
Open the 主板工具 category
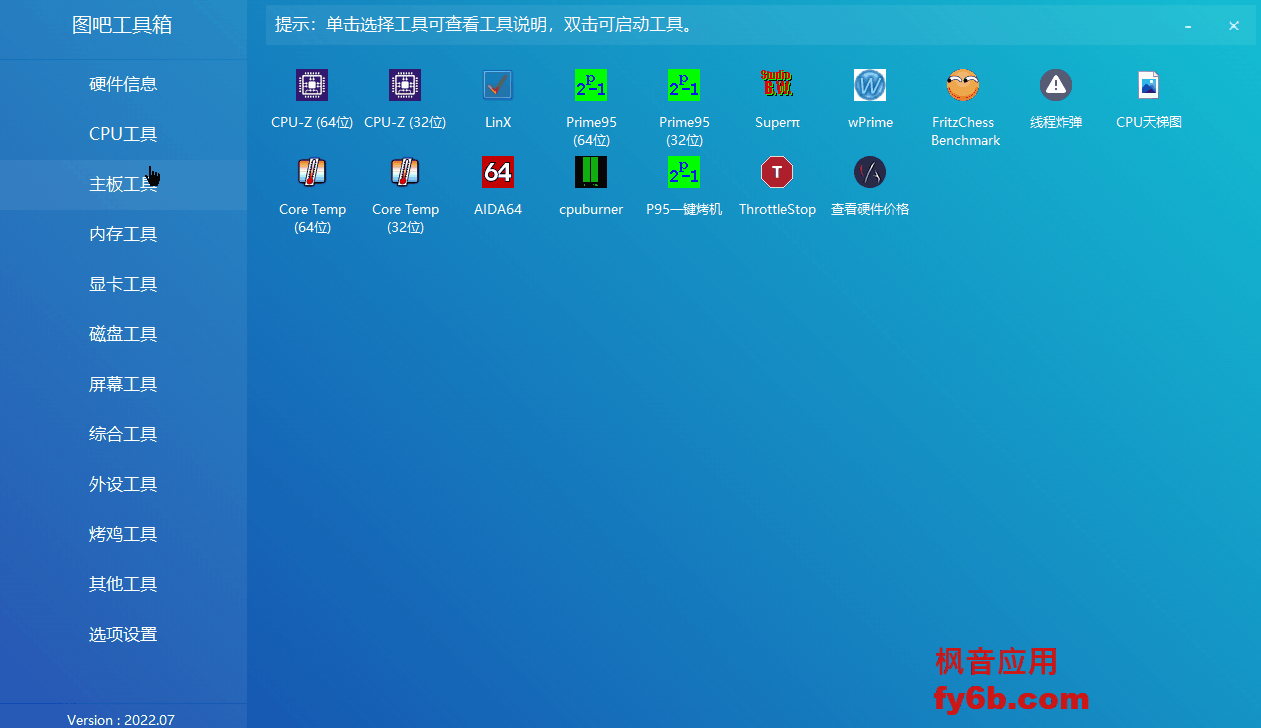click(123, 184)
